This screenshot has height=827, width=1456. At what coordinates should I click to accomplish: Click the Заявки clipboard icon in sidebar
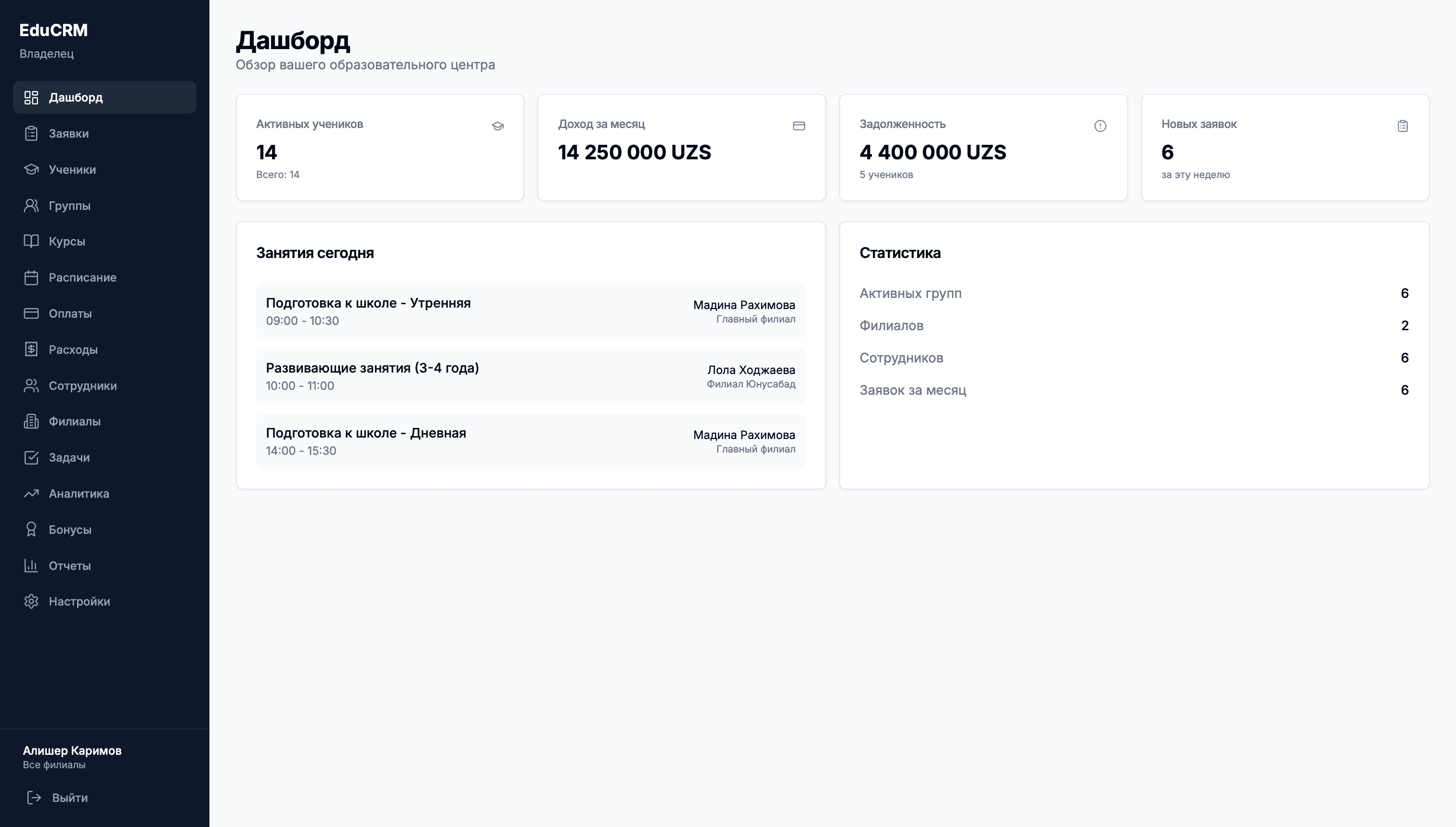[31, 133]
